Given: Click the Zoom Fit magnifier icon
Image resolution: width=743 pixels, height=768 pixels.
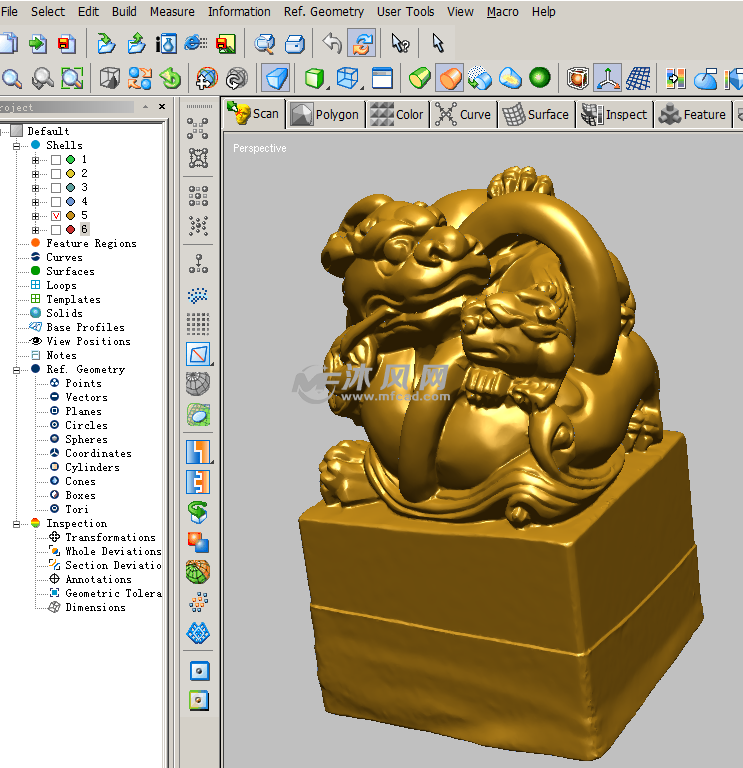Looking at the screenshot, I should 72,78.
